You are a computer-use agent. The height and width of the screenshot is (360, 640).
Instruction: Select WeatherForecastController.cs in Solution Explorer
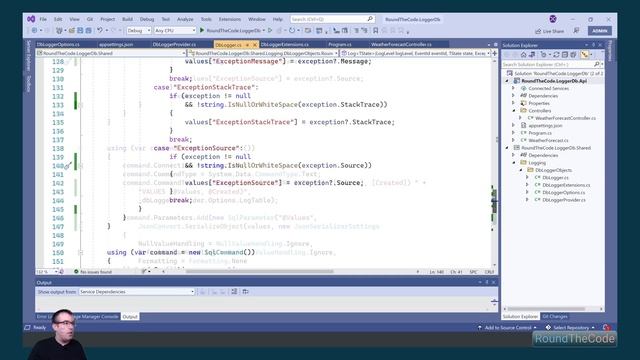[x=565, y=118]
